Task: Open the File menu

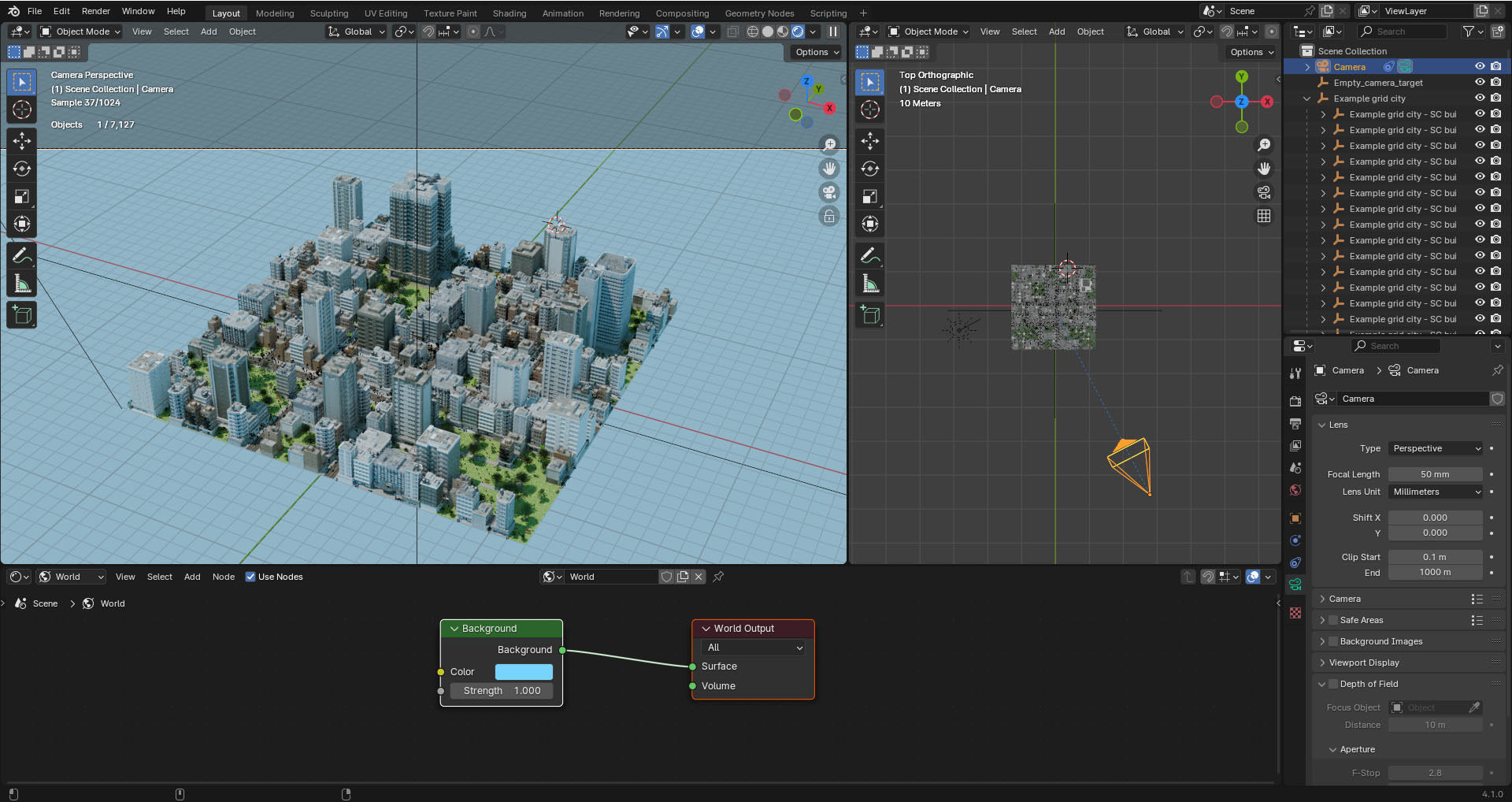Action: 35,11
